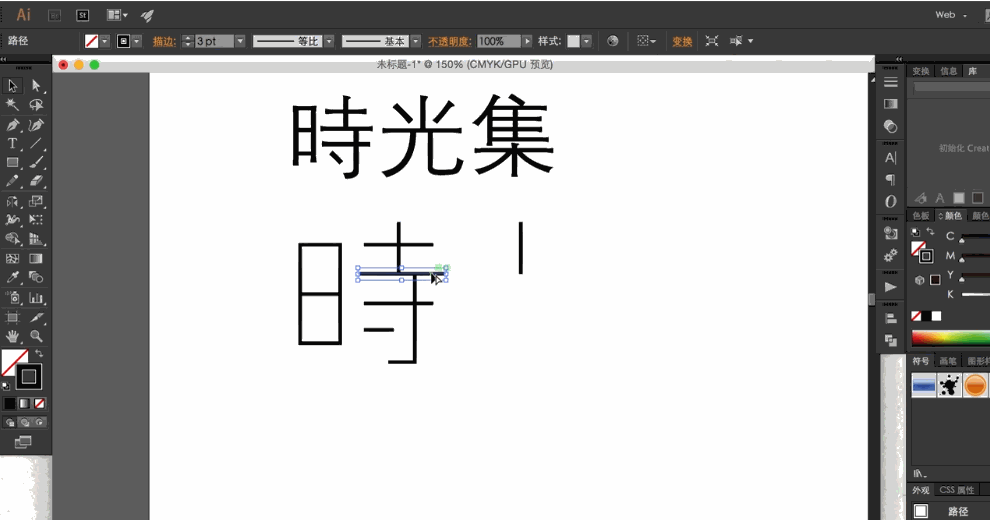Open the 描边 stroke panel link
Viewport: 990px width, 520px height.
click(164, 42)
